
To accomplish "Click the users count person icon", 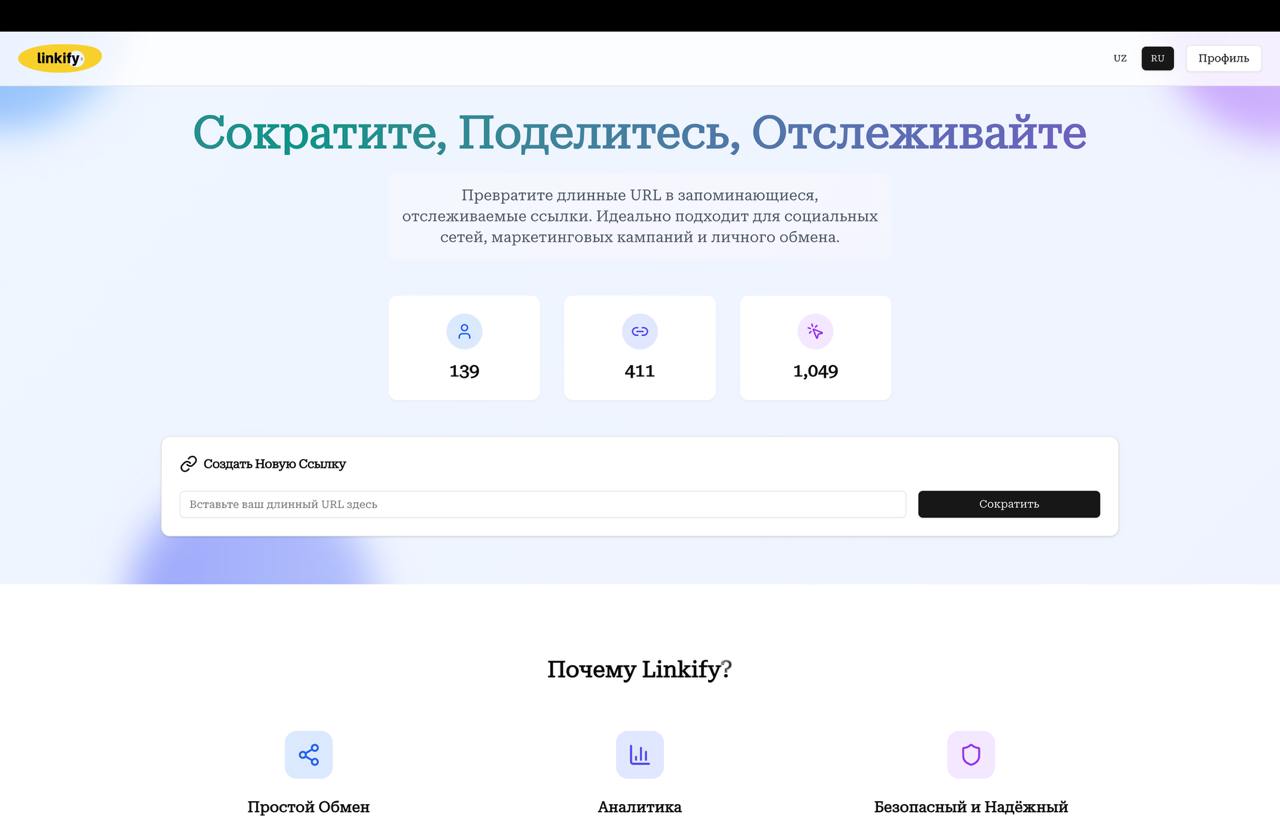I will (464, 332).
